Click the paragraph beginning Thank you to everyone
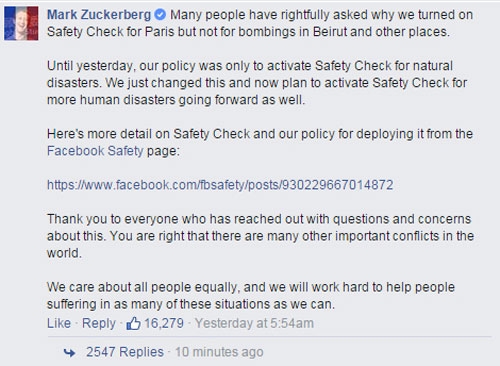The height and width of the screenshot is (366, 500). [x=260, y=236]
